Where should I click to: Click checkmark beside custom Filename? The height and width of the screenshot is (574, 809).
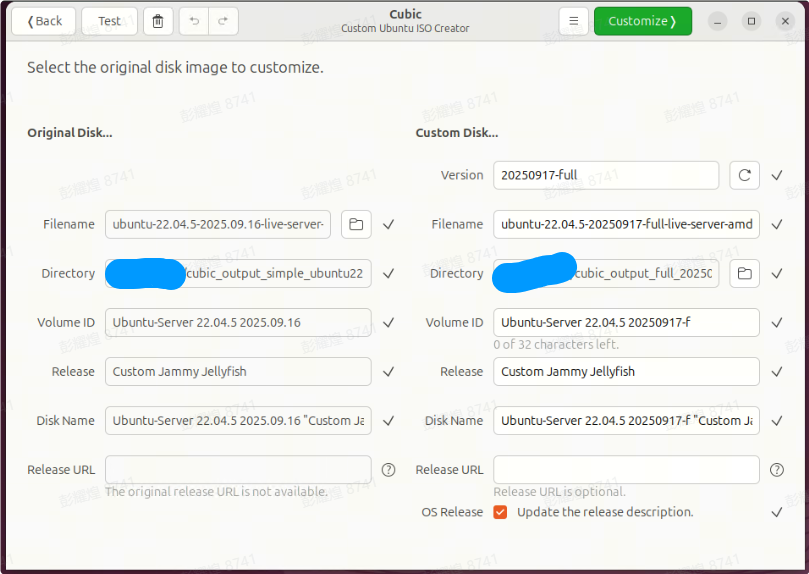(x=776, y=224)
